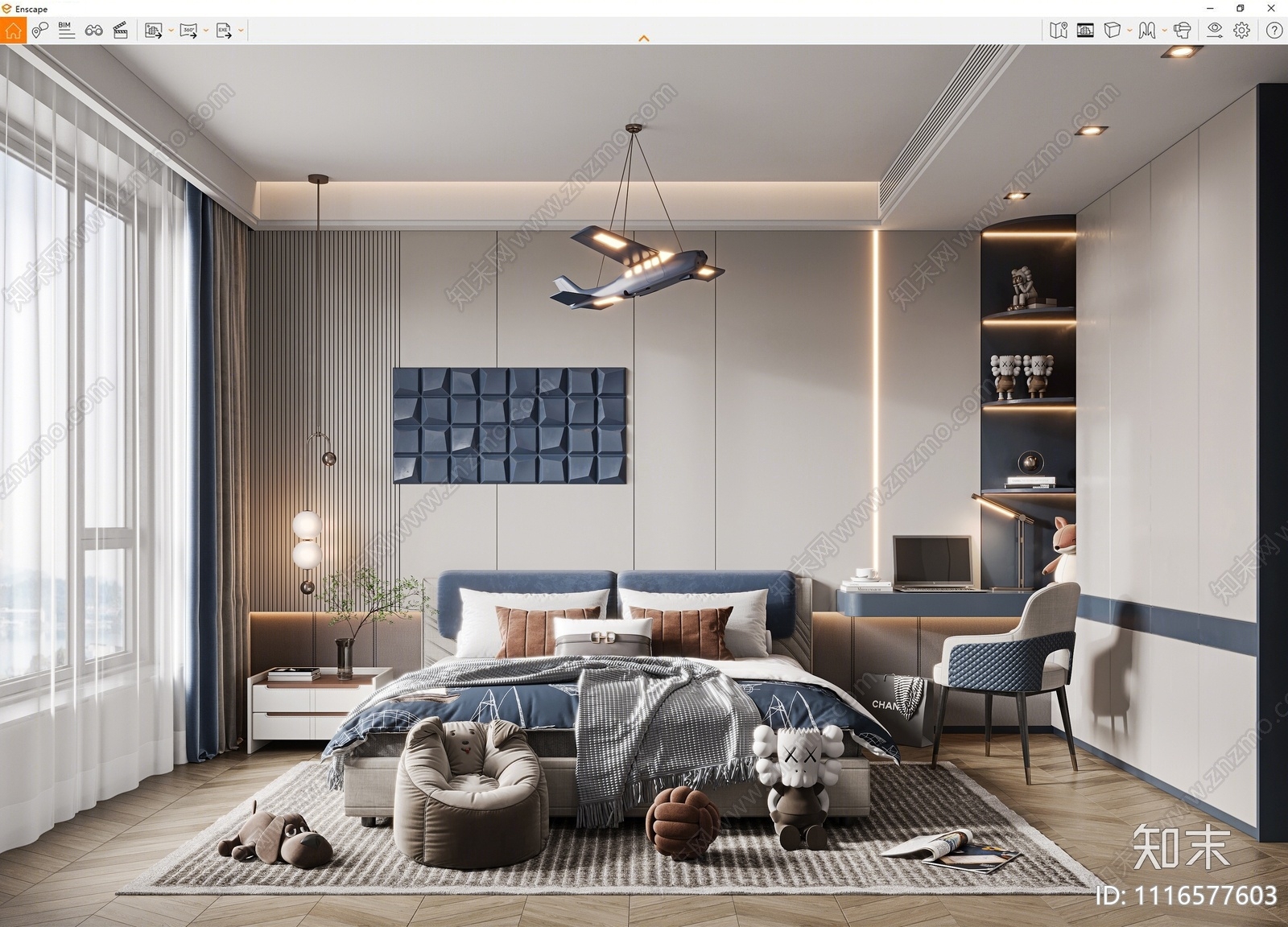The height and width of the screenshot is (927, 1288).
Task: Open the Visual Settings eye panel
Action: coord(1215,31)
